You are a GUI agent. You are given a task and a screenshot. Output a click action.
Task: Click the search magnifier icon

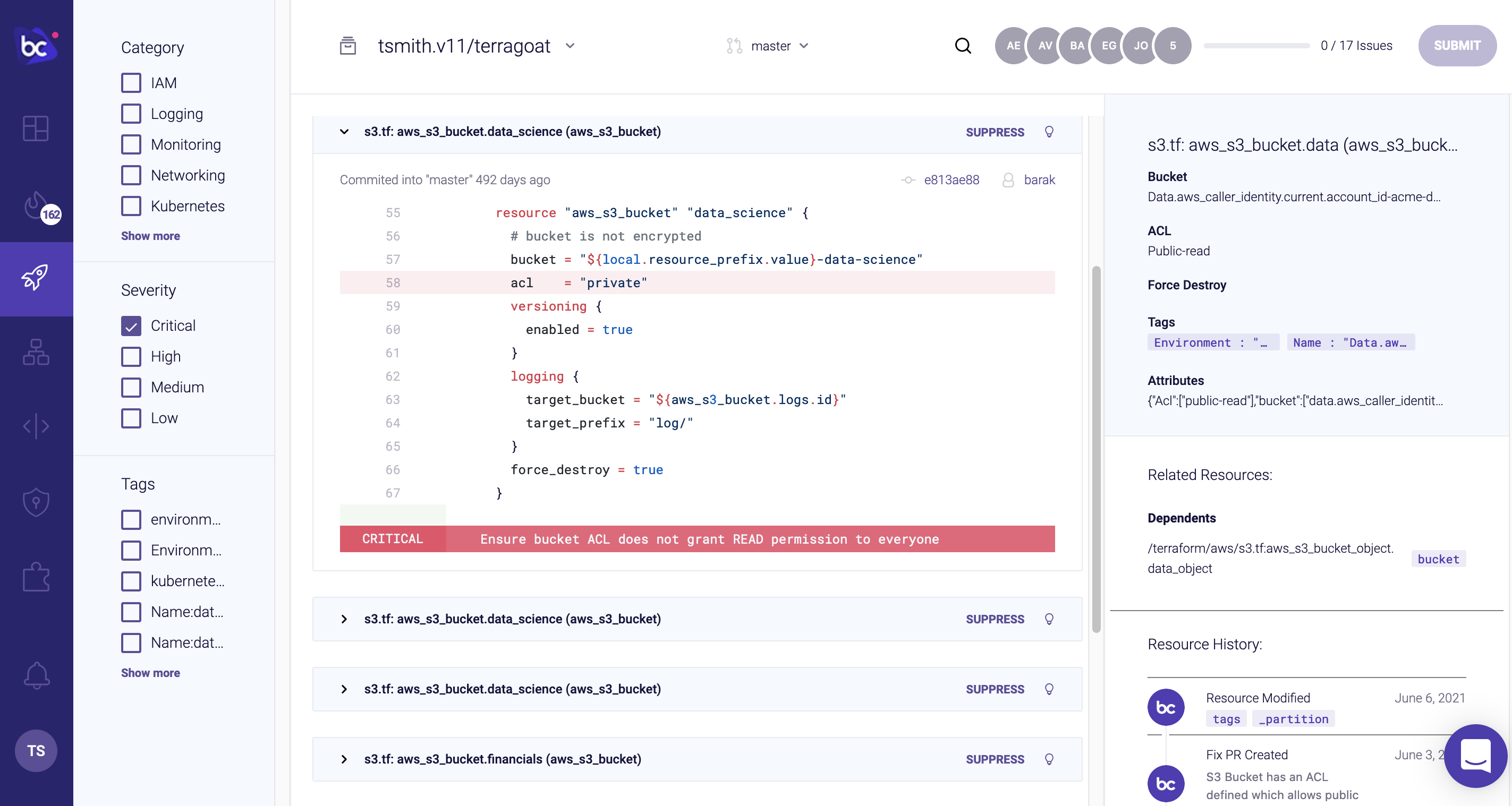[x=963, y=46]
